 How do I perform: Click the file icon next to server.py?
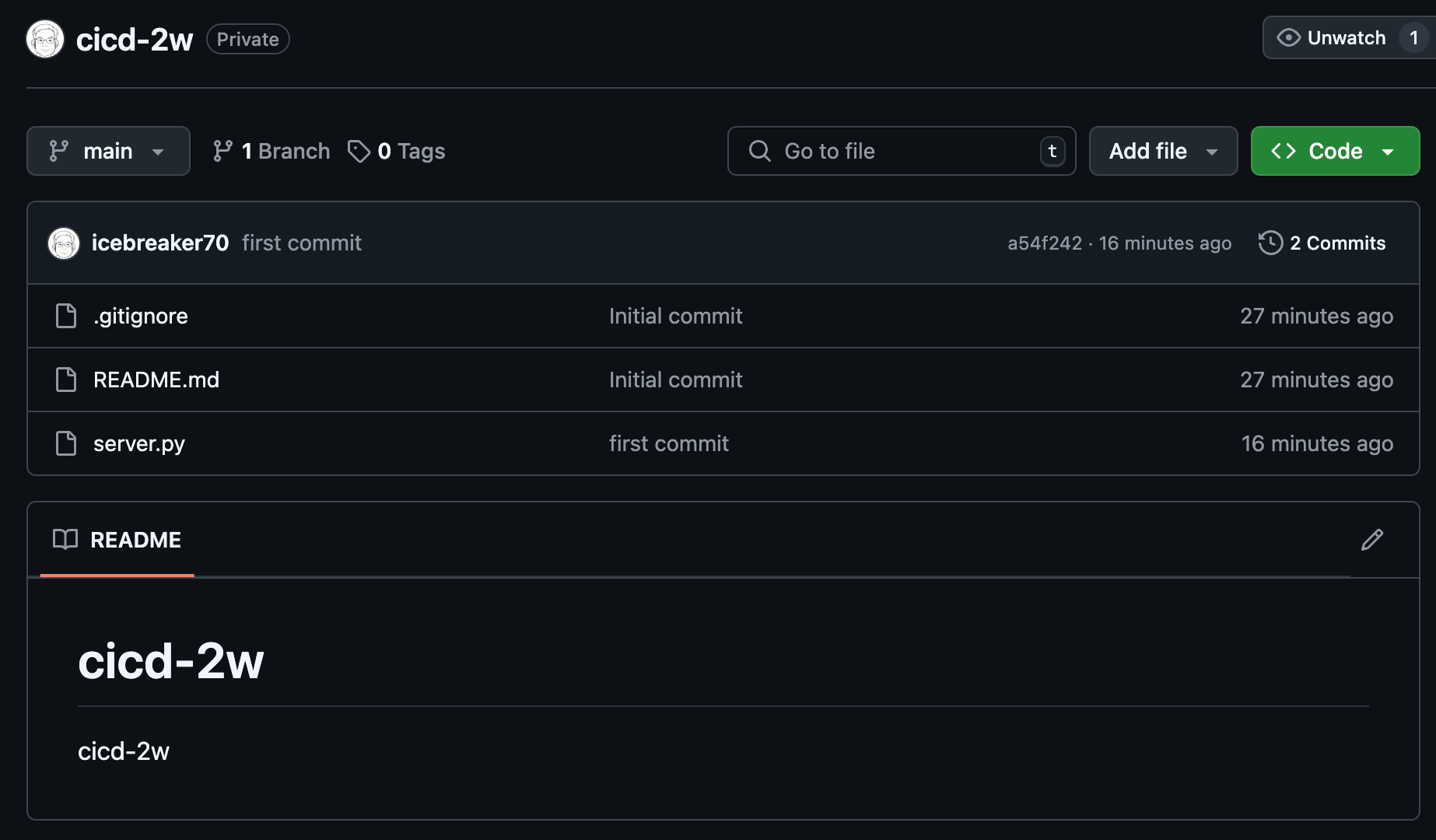(66, 443)
